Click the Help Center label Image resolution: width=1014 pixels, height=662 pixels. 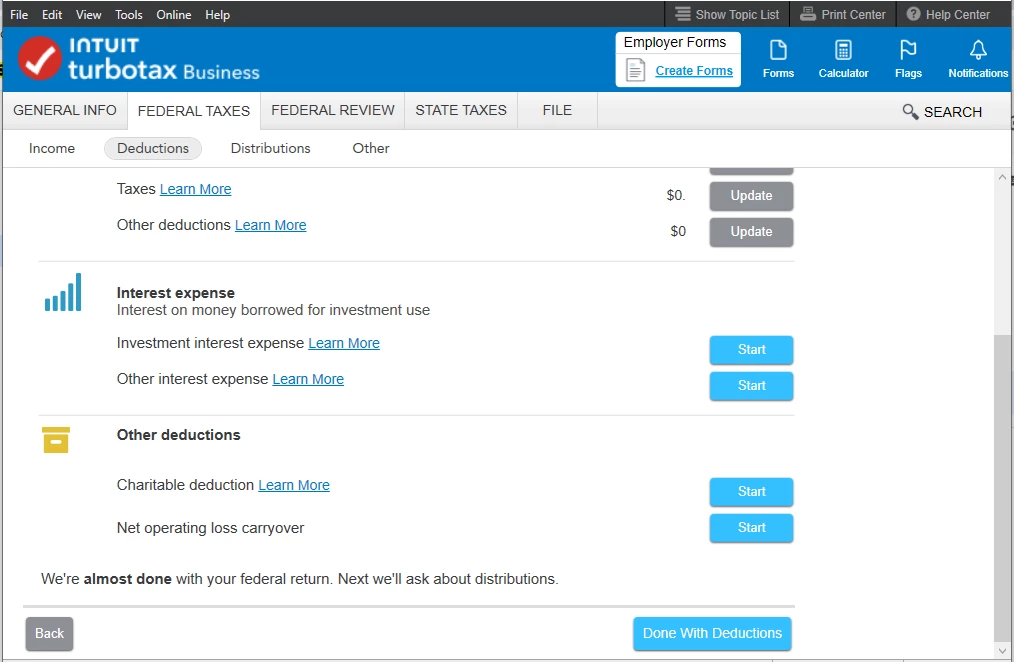pos(958,14)
